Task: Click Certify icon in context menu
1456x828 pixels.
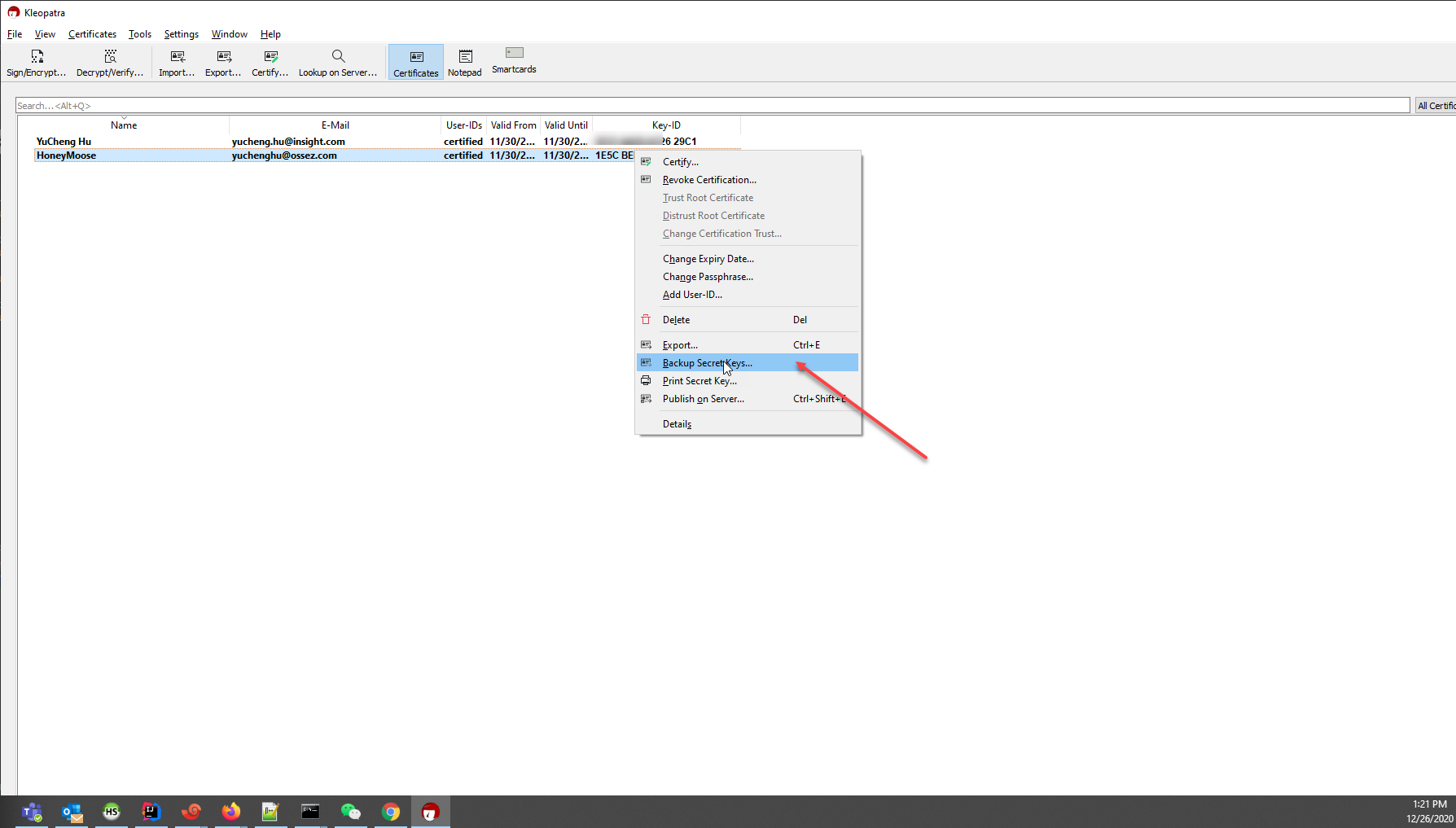Action: pyautogui.click(x=646, y=162)
